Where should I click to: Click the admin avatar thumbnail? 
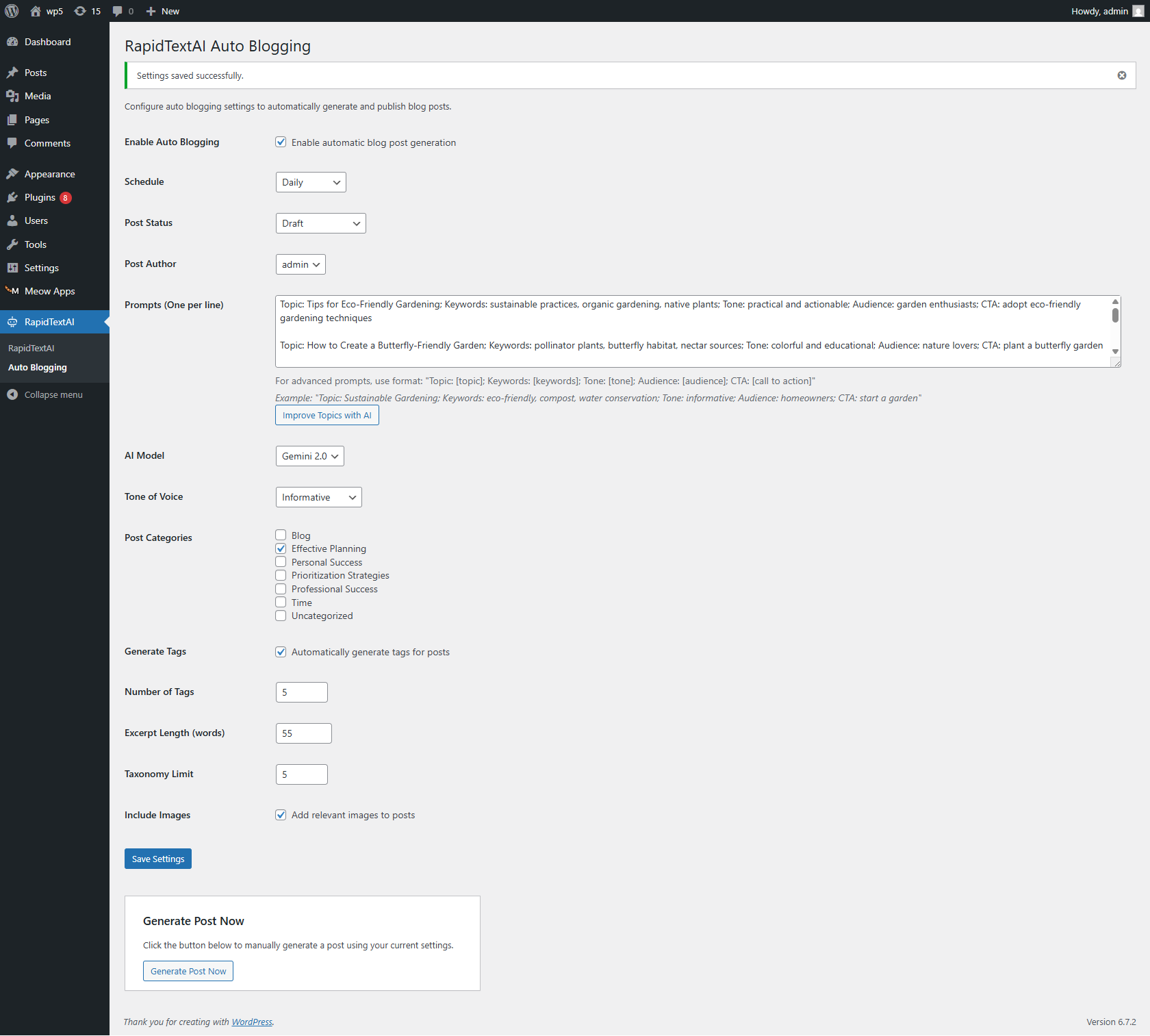(x=1138, y=11)
